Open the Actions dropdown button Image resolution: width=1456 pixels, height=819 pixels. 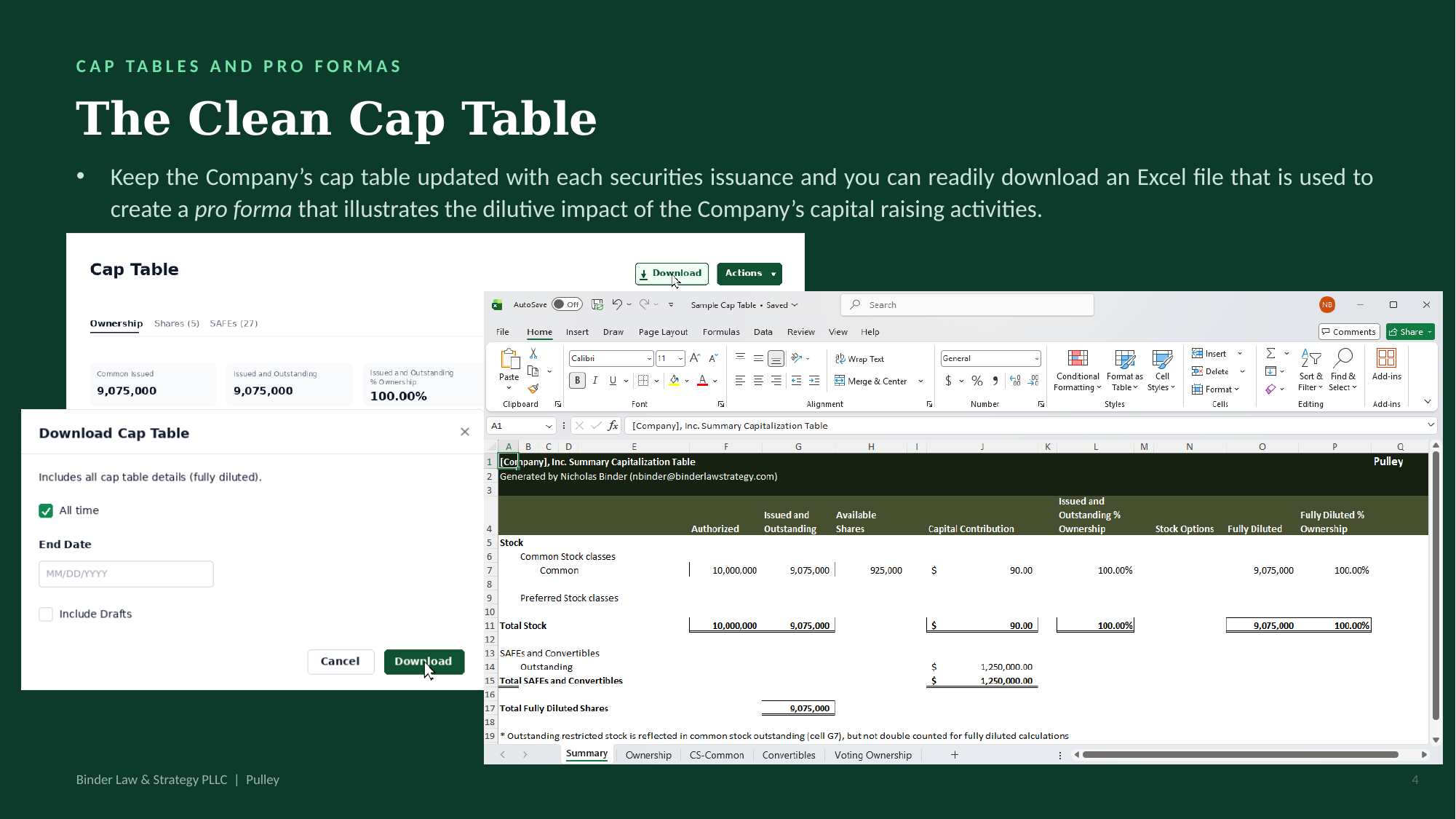[x=749, y=274]
